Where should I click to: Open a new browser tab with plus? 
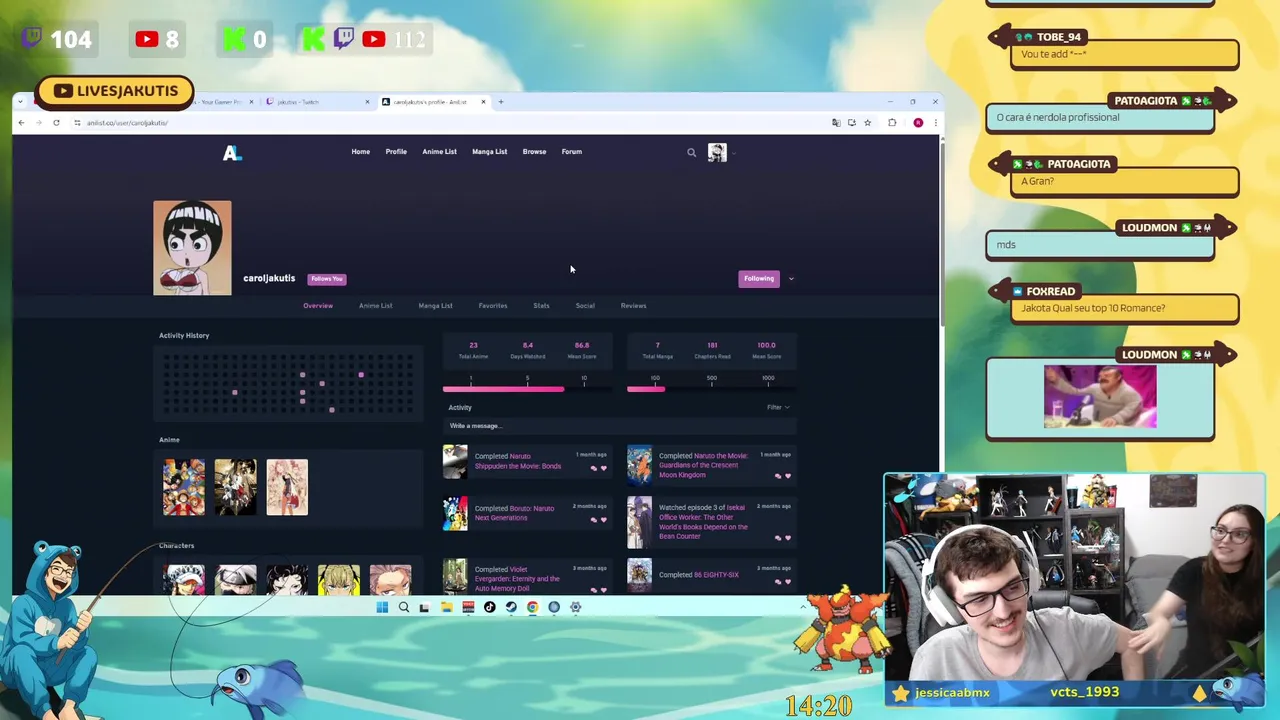[x=501, y=102]
